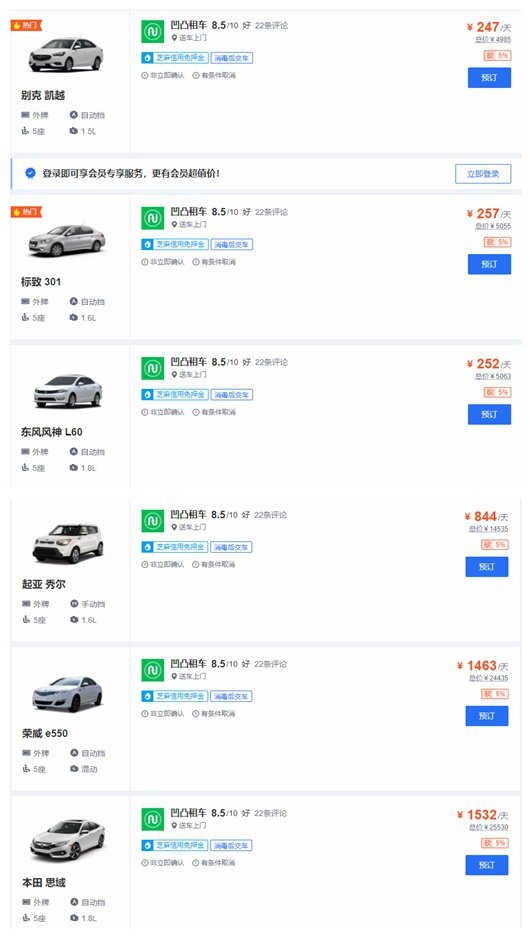This screenshot has width=532, height=939.
Task: Click the 本田 思域 car thumbnail
Action: [68, 840]
